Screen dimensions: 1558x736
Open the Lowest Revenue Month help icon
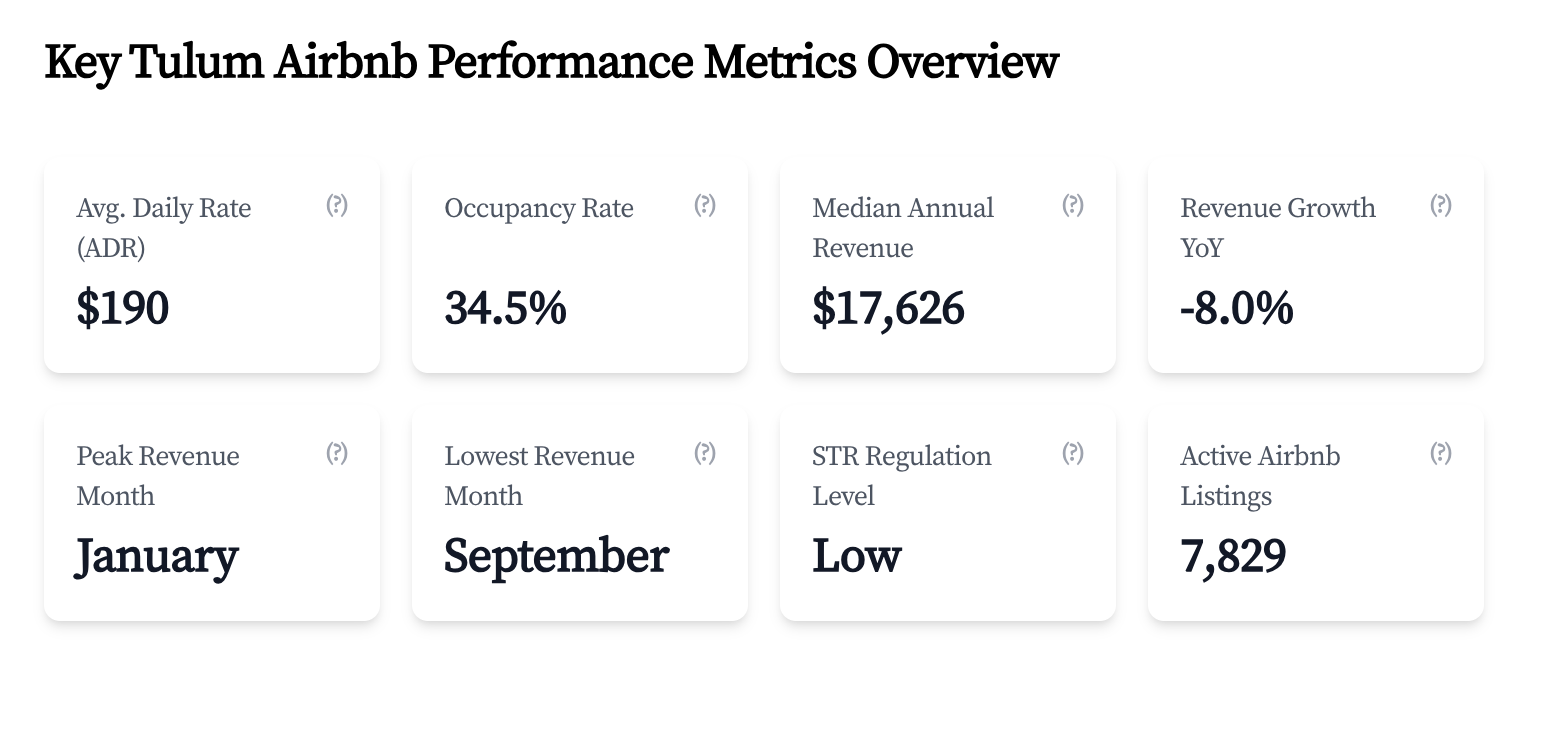point(705,453)
